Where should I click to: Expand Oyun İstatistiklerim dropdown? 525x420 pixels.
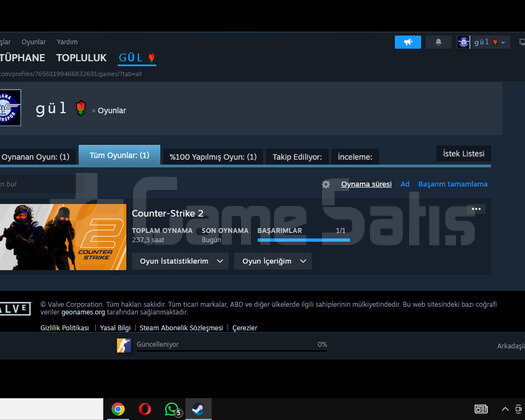pyautogui.click(x=181, y=261)
